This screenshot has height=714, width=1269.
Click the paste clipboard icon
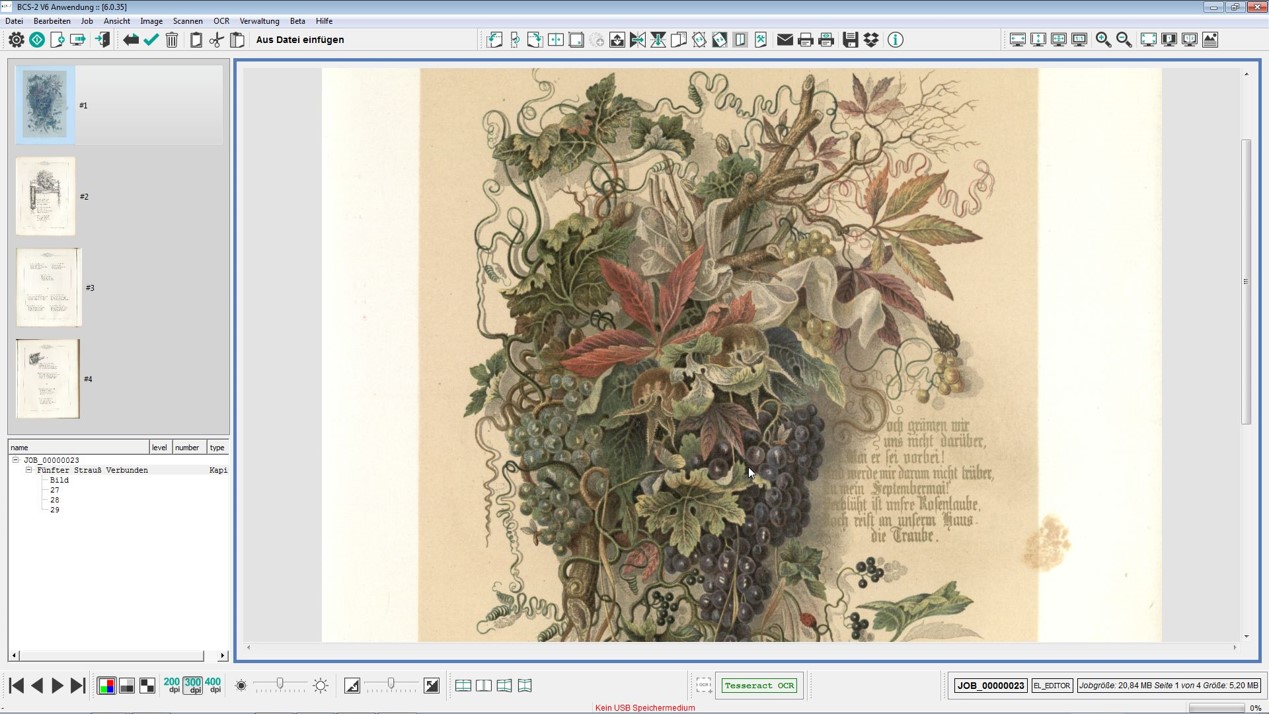(237, 40)
